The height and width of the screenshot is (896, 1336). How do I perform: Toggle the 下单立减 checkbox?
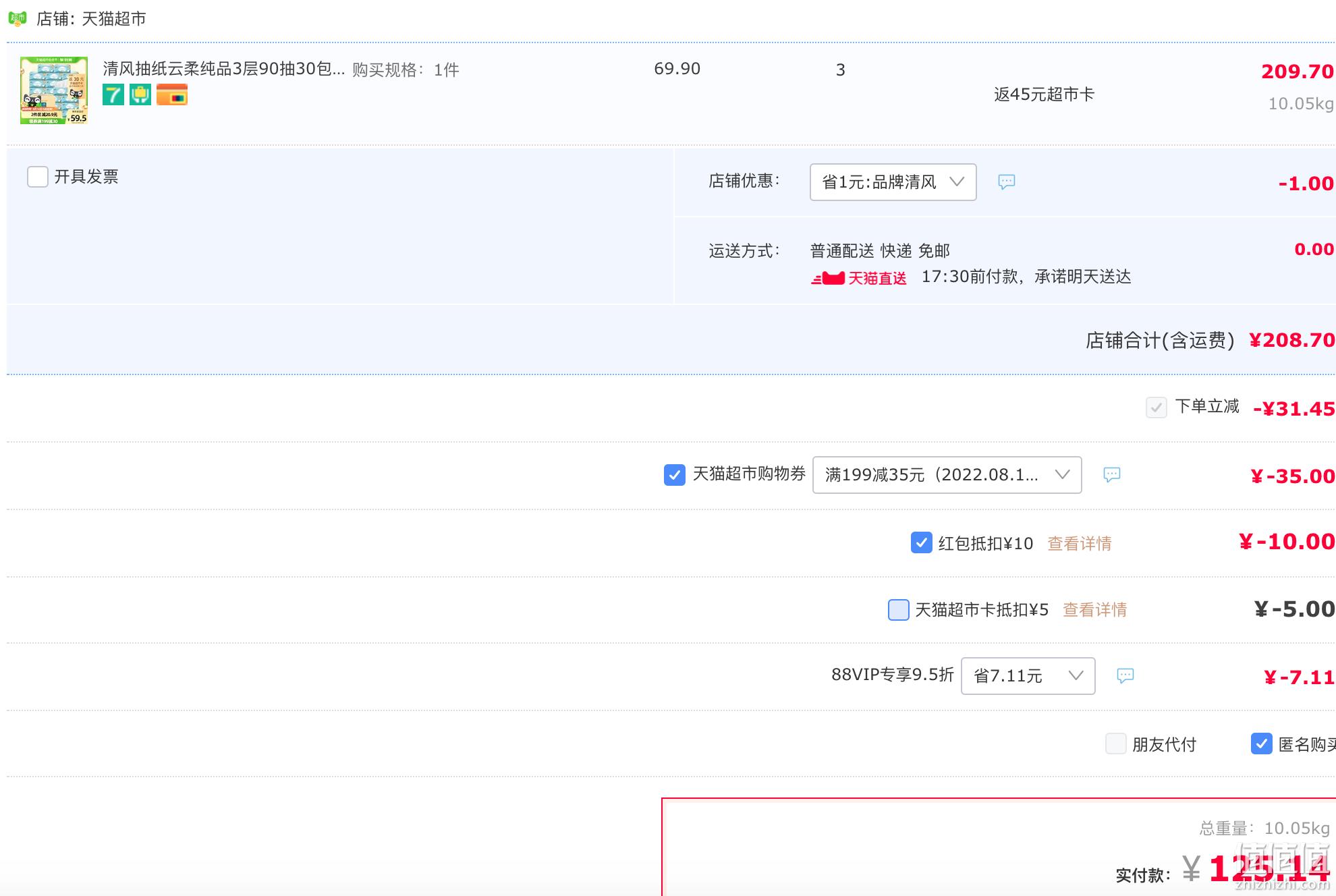pyautogui.click(x=1157, y=408)
